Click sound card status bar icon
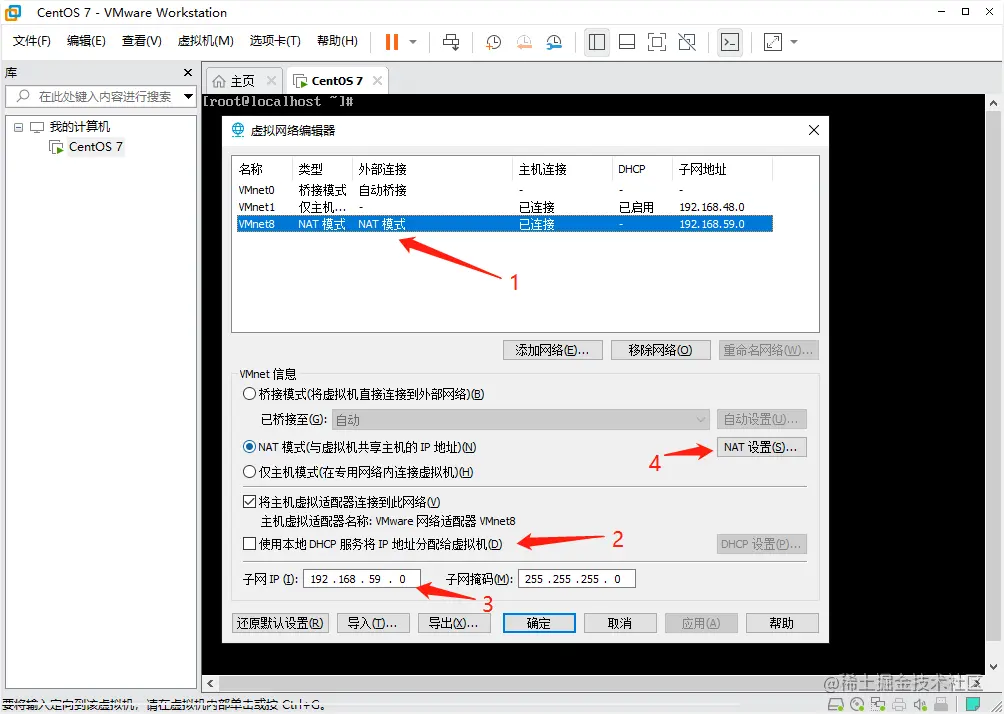1004x714 pixels. [x=920, y=704]
